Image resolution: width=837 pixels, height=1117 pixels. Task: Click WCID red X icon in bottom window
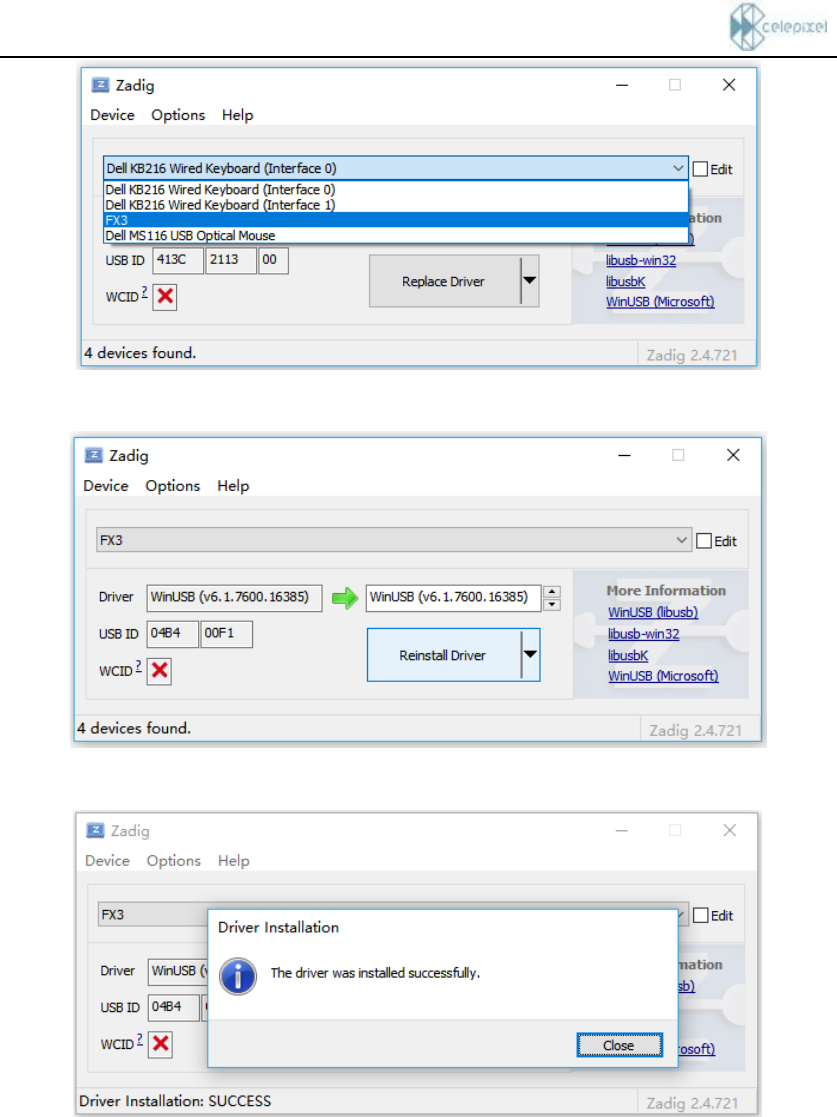161,1044
